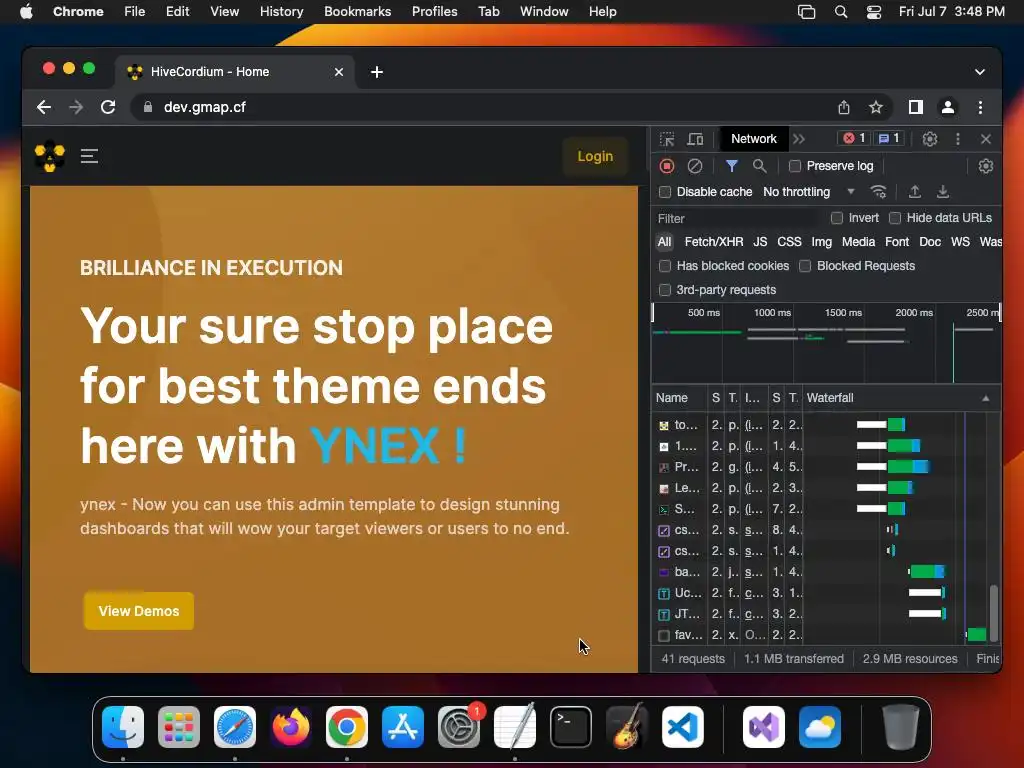1024x768 pixels.
Task: Check the Invert filter checkbox
Action: pyautogui.click(x=837, y=217)
